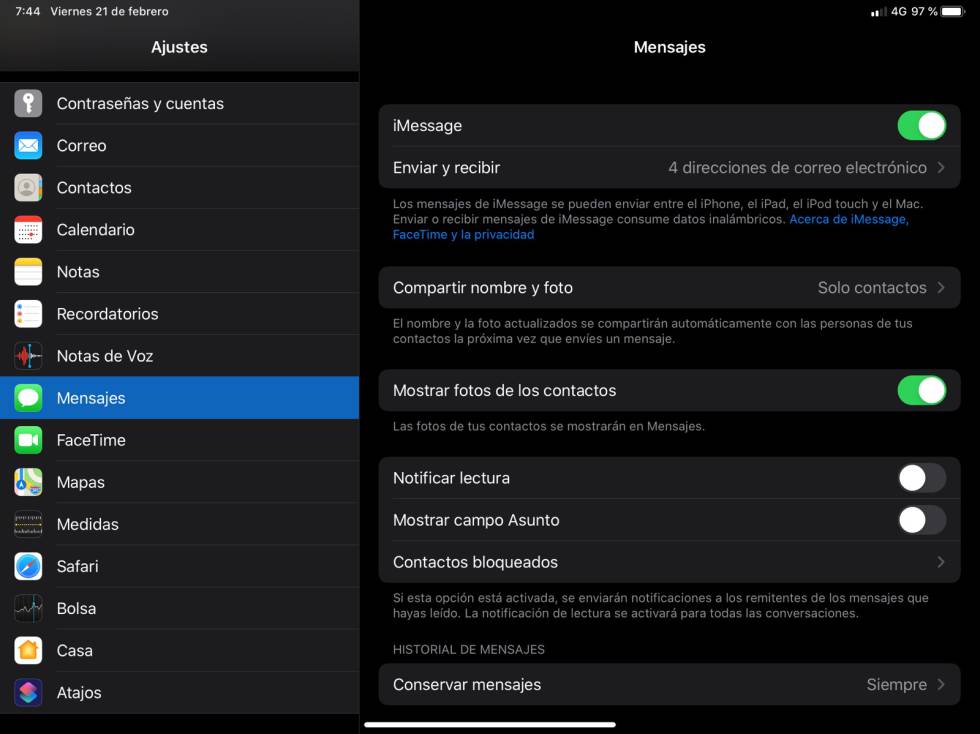Tap the Medidas ruler icon
The height and width of the screenshot is (734, 980).
point(28,525)
